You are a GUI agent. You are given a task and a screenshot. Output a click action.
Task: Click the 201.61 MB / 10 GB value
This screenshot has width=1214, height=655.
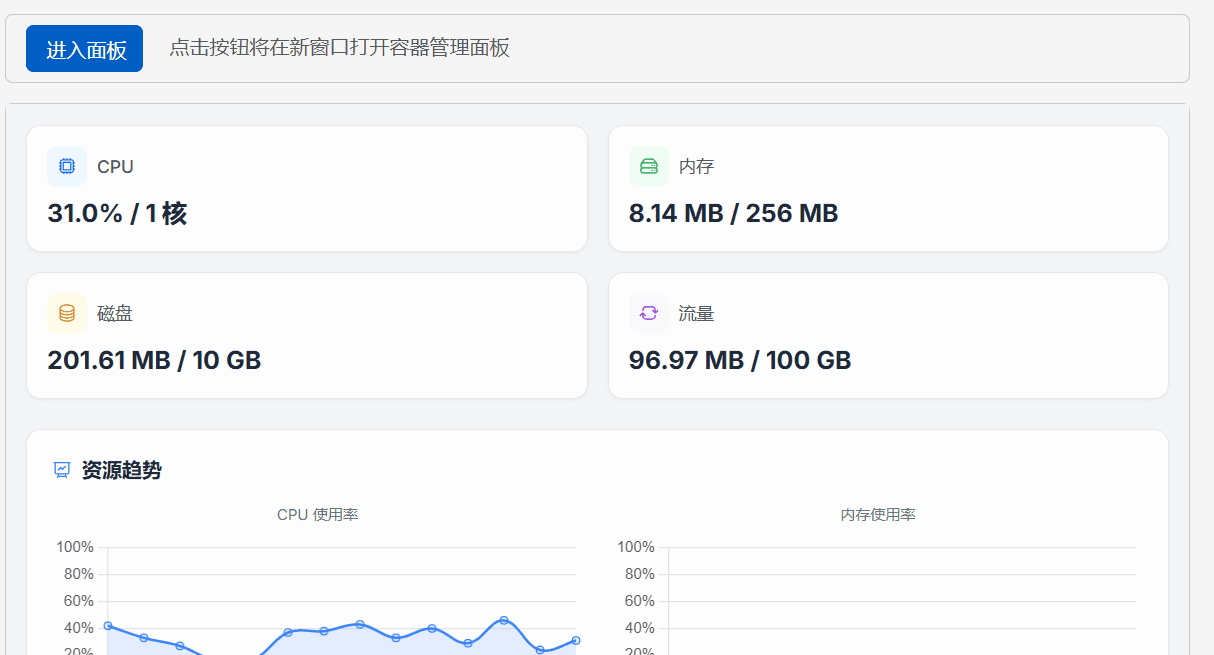tap(154, 360)
